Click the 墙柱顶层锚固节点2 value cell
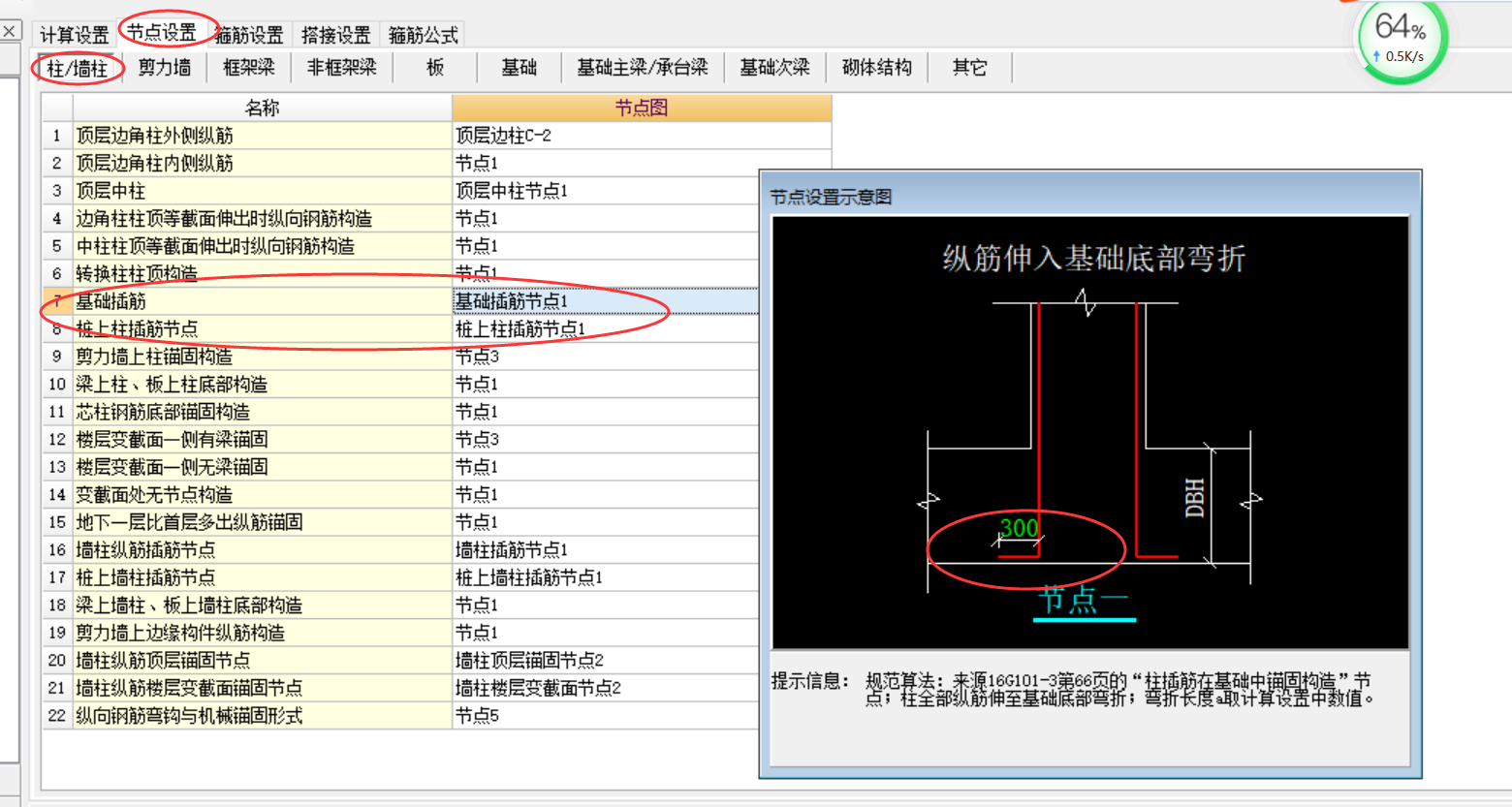 606,661
